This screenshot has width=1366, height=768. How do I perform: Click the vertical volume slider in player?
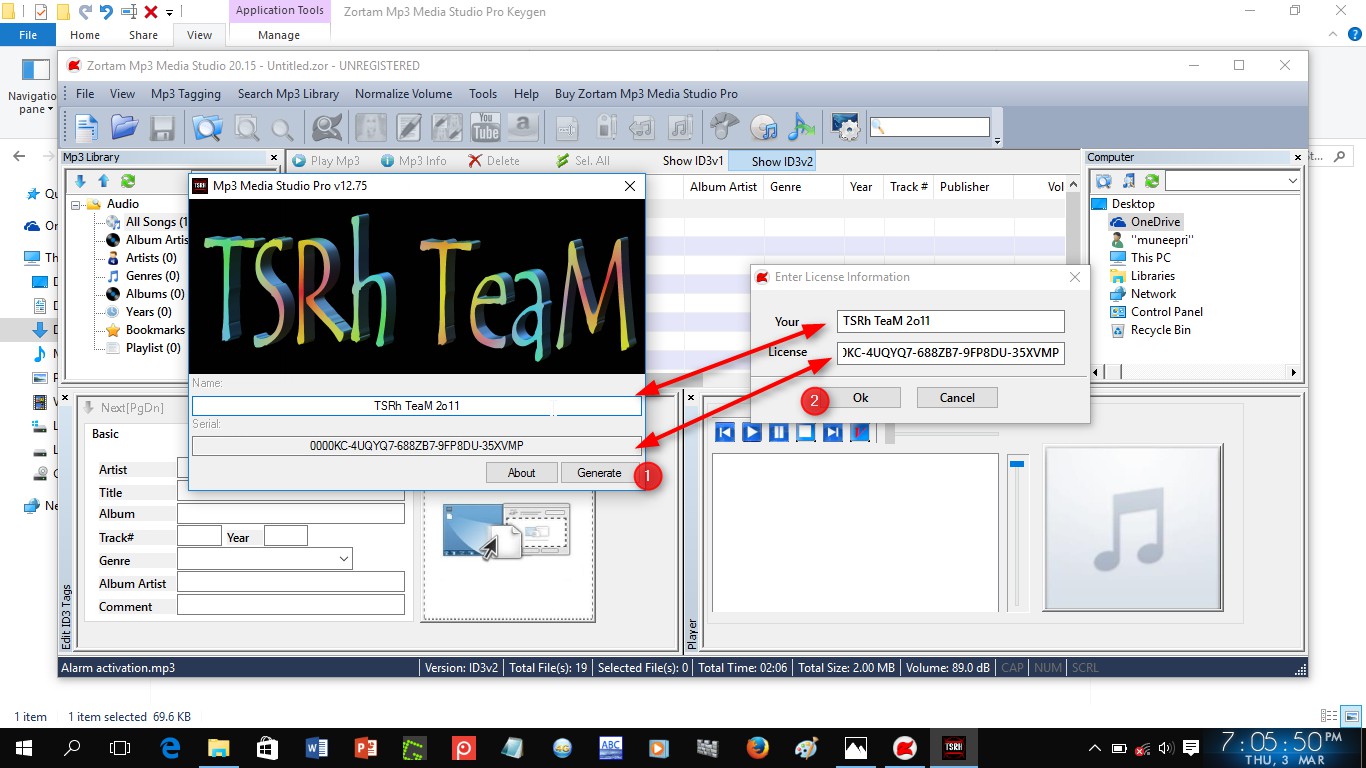[1017, 532]
